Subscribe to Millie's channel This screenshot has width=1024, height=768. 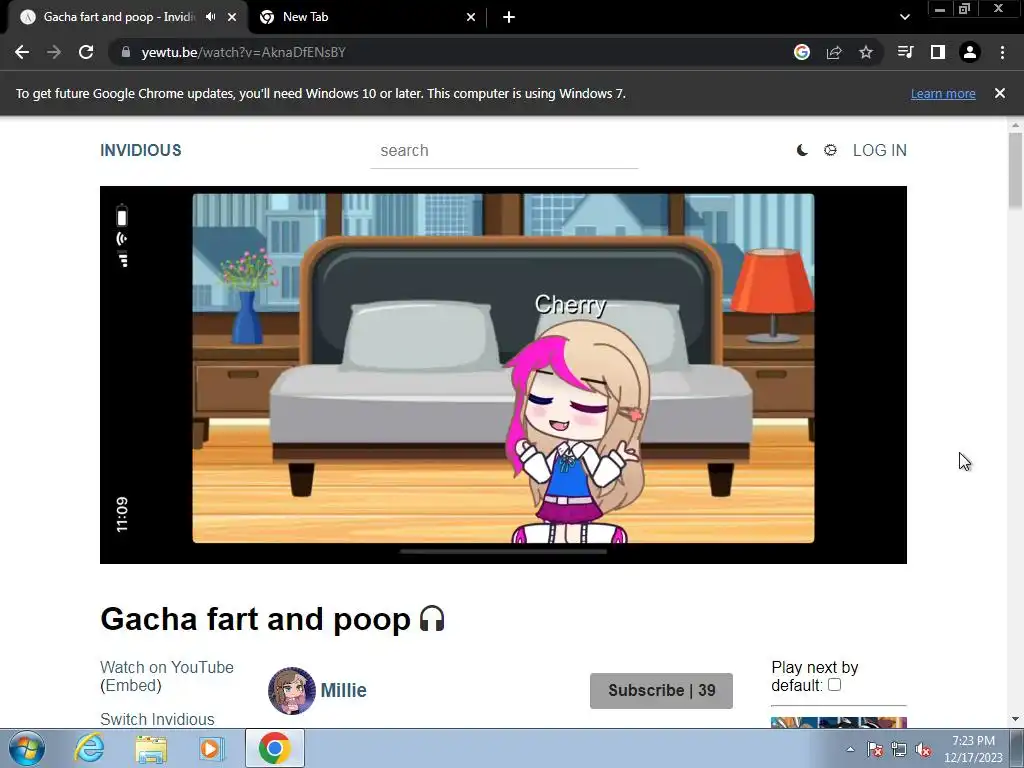click(661, 690)
